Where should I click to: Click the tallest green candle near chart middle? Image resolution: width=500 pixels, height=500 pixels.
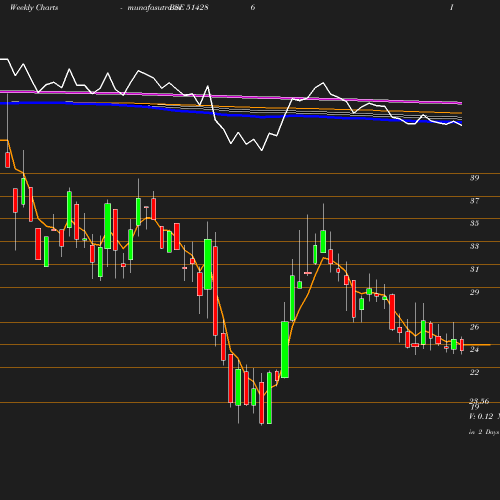[285, 349]
